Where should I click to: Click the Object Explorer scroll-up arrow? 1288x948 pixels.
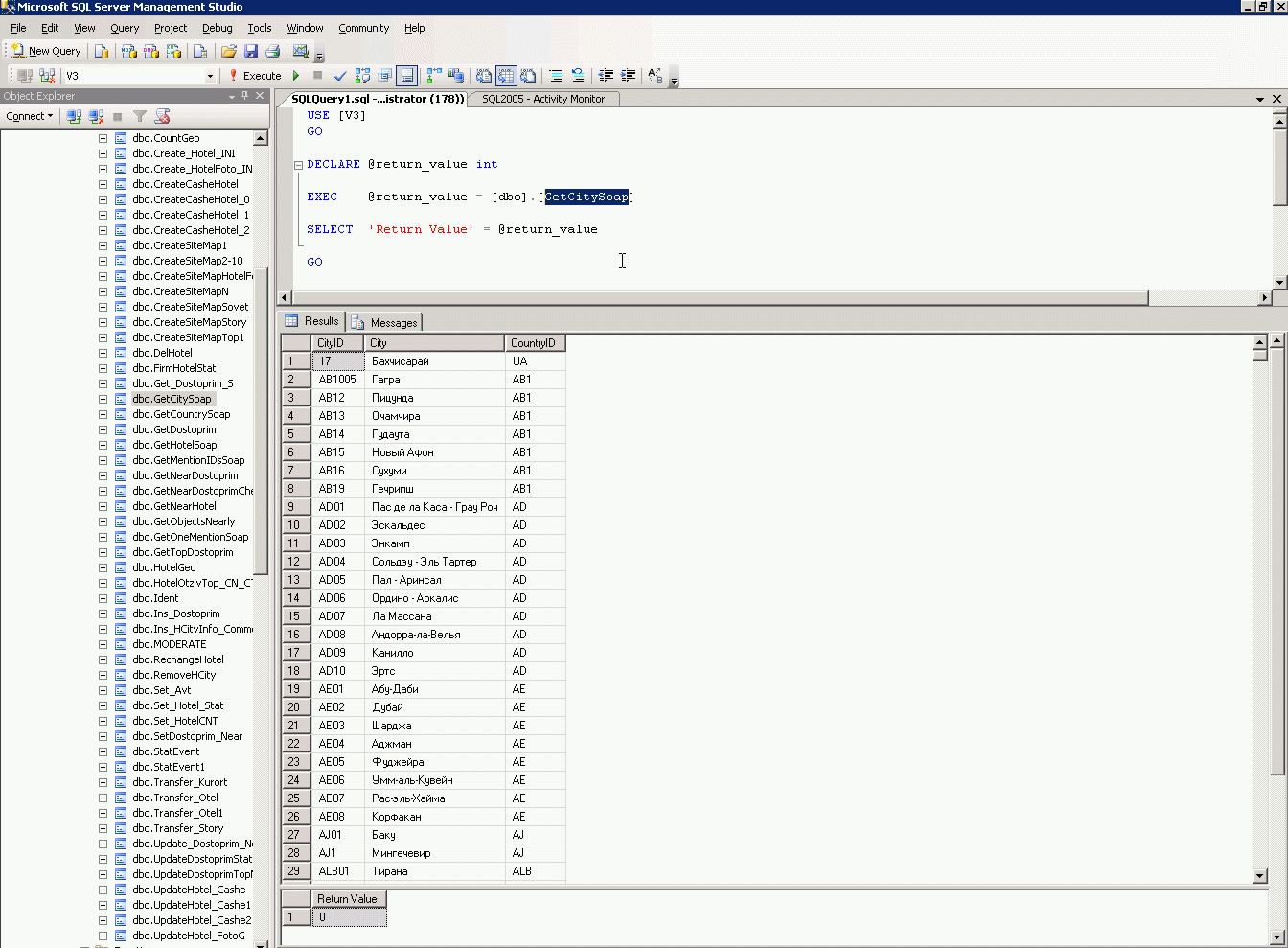(x=261, y=139)
